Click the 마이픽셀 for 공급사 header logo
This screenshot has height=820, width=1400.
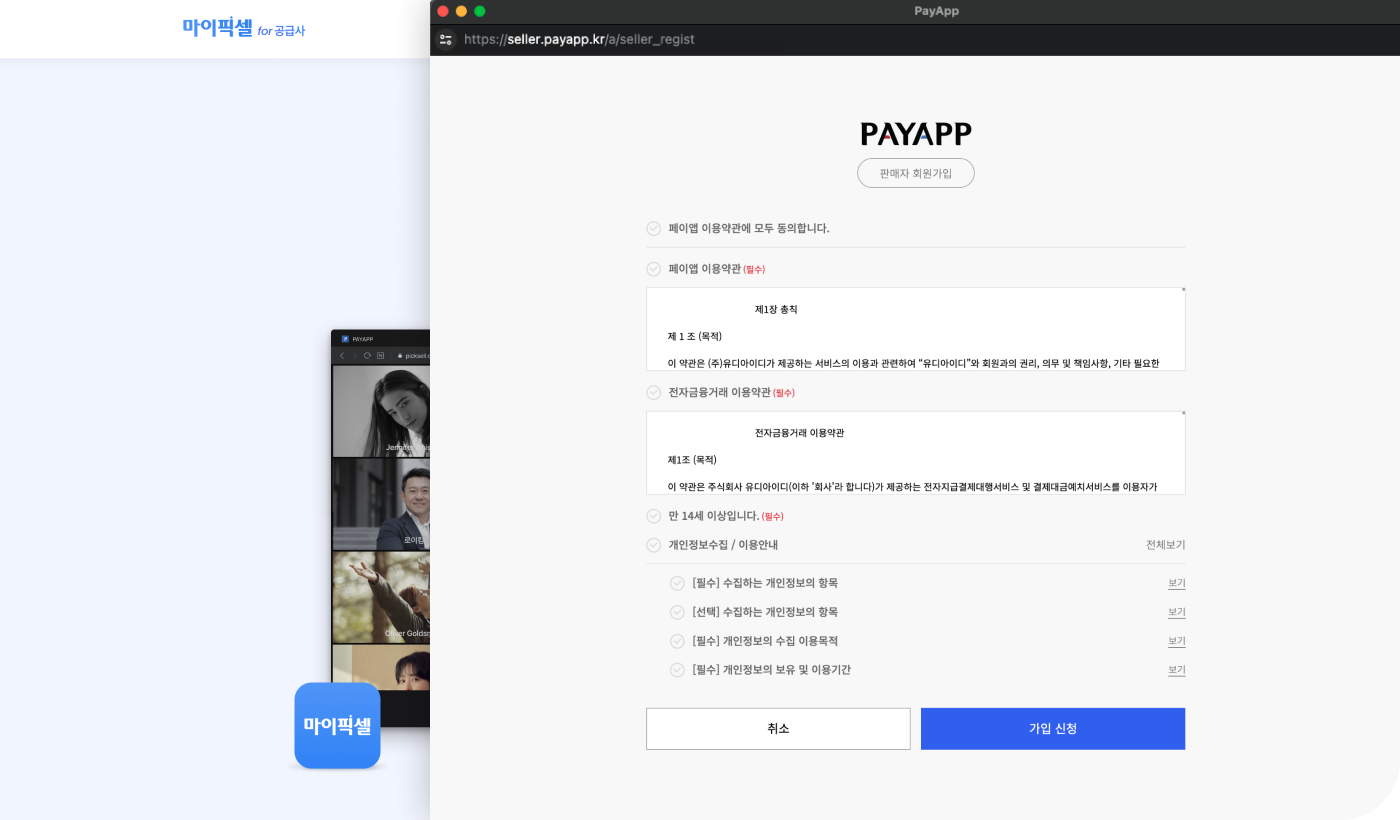point(243,29)
